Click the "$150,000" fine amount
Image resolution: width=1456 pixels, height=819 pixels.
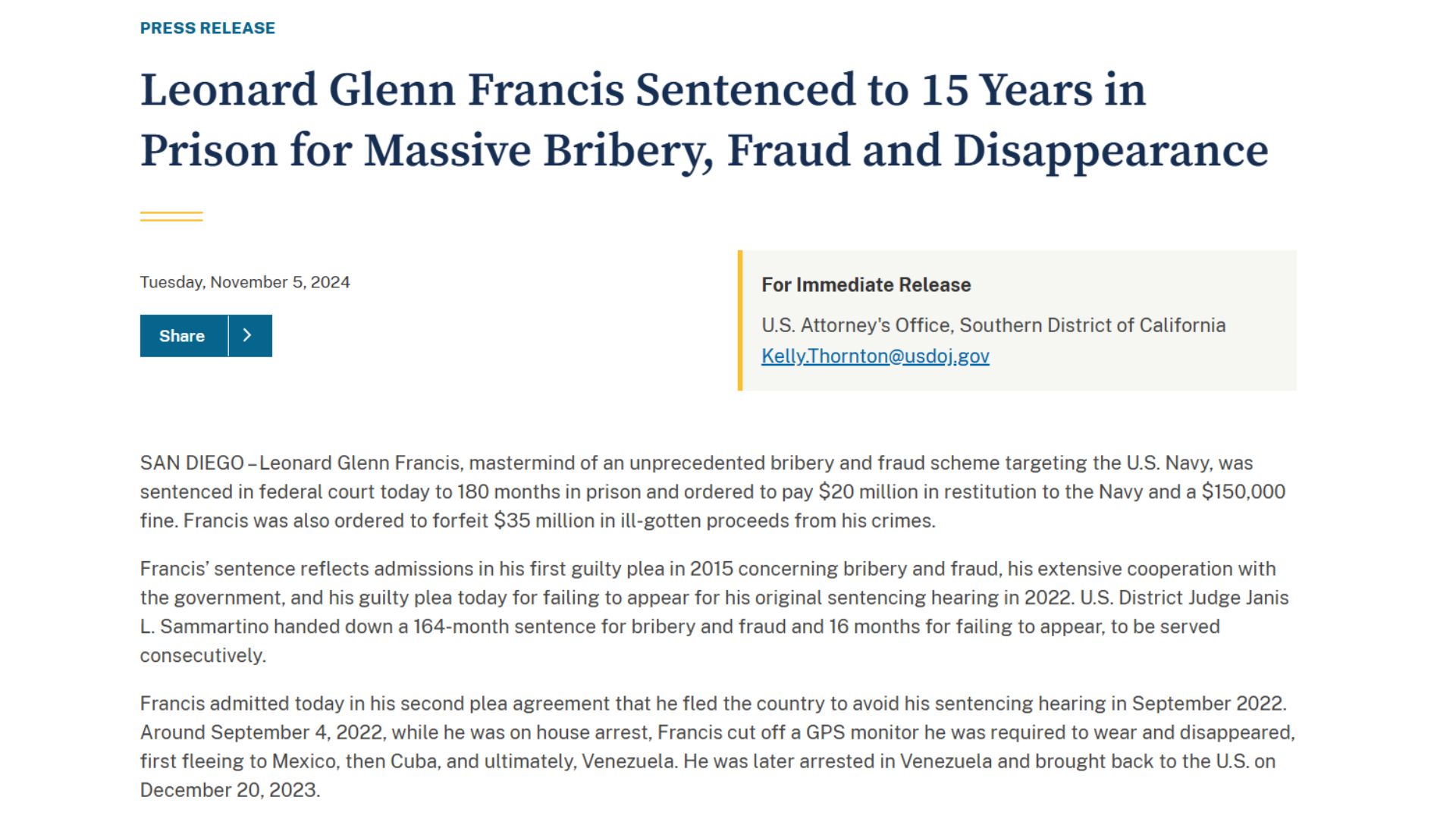1243,492
